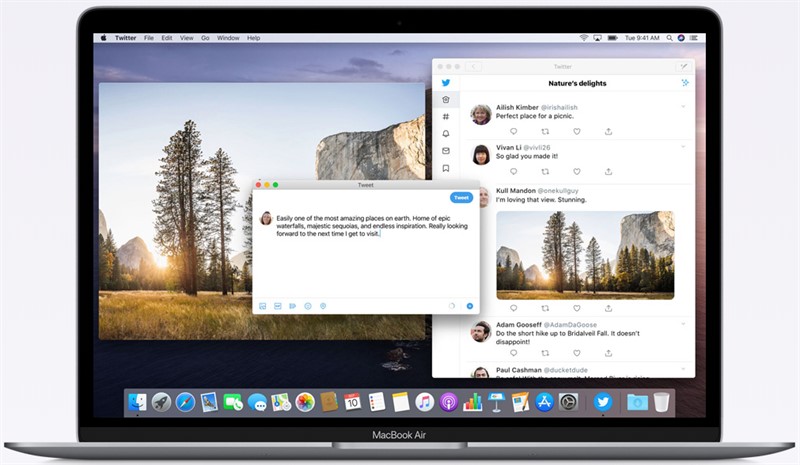Image resolution: width=800 pixels, height=465 pixels.
Task: Open the Window menu in menu bar
Action: click(x=227, y=38)
